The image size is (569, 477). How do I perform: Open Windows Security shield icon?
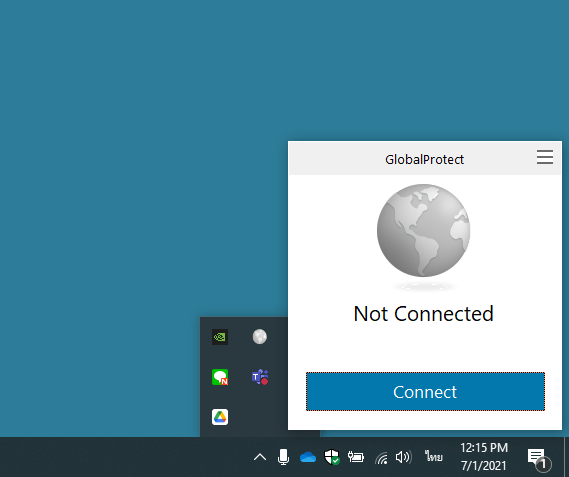click(332, 457)
